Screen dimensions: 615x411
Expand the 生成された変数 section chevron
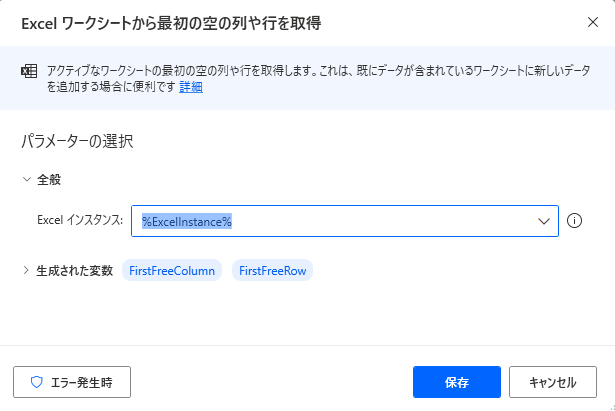point(26,270)
